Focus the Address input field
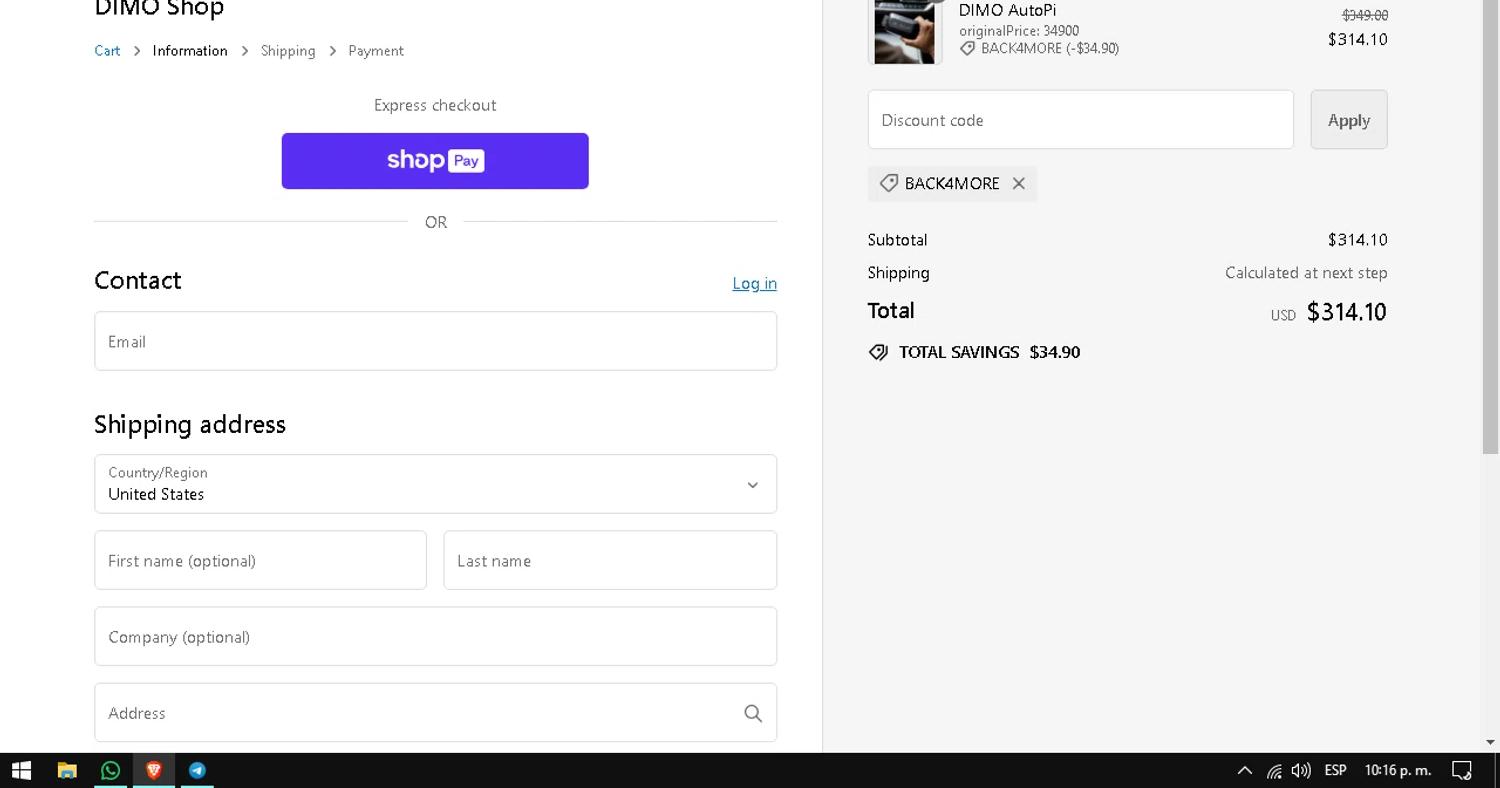1500x788 pixels. (436, 713)
